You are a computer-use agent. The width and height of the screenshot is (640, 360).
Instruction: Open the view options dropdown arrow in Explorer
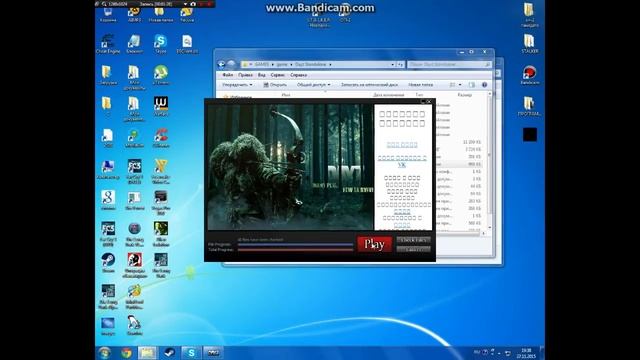tap(460, 85)
